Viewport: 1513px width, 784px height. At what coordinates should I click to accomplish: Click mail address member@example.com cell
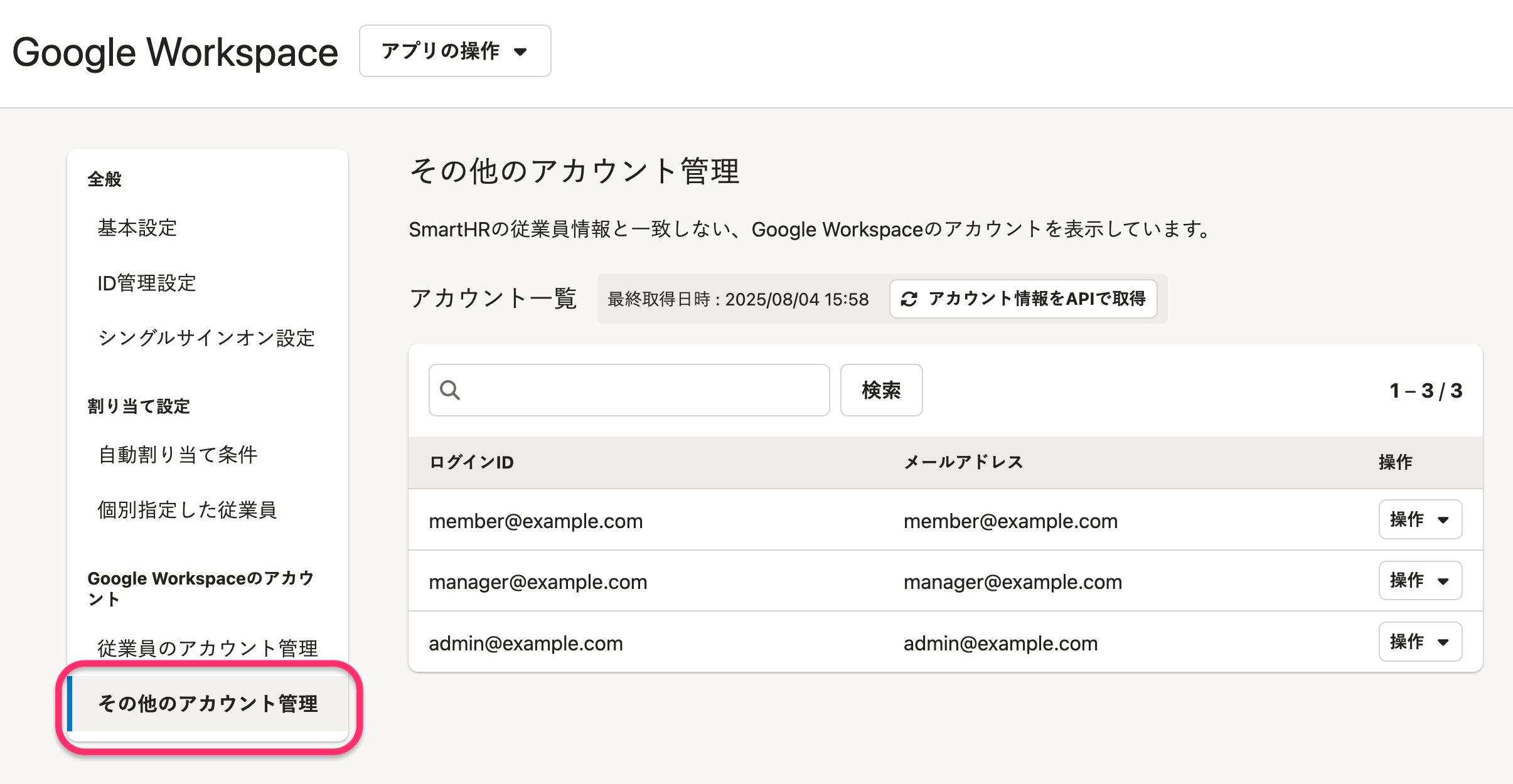pyautogui.click(x=1010, y=521)
